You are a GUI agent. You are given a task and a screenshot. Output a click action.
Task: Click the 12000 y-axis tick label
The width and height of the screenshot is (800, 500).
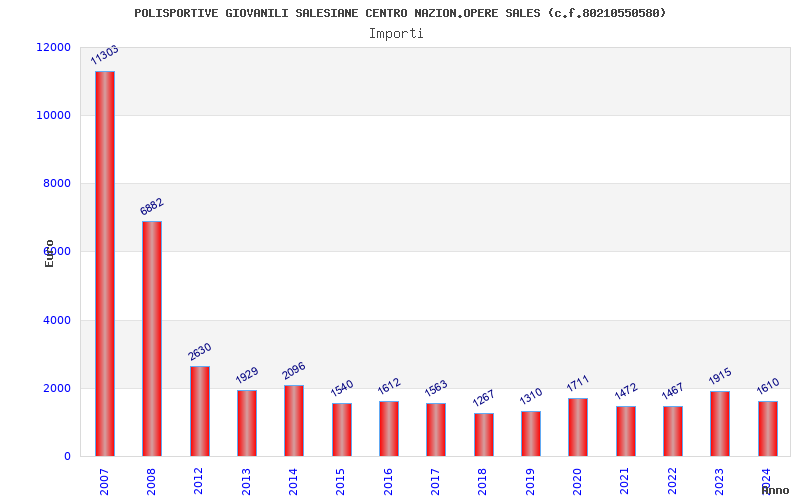pyautogui.click(x=54, y=47)
